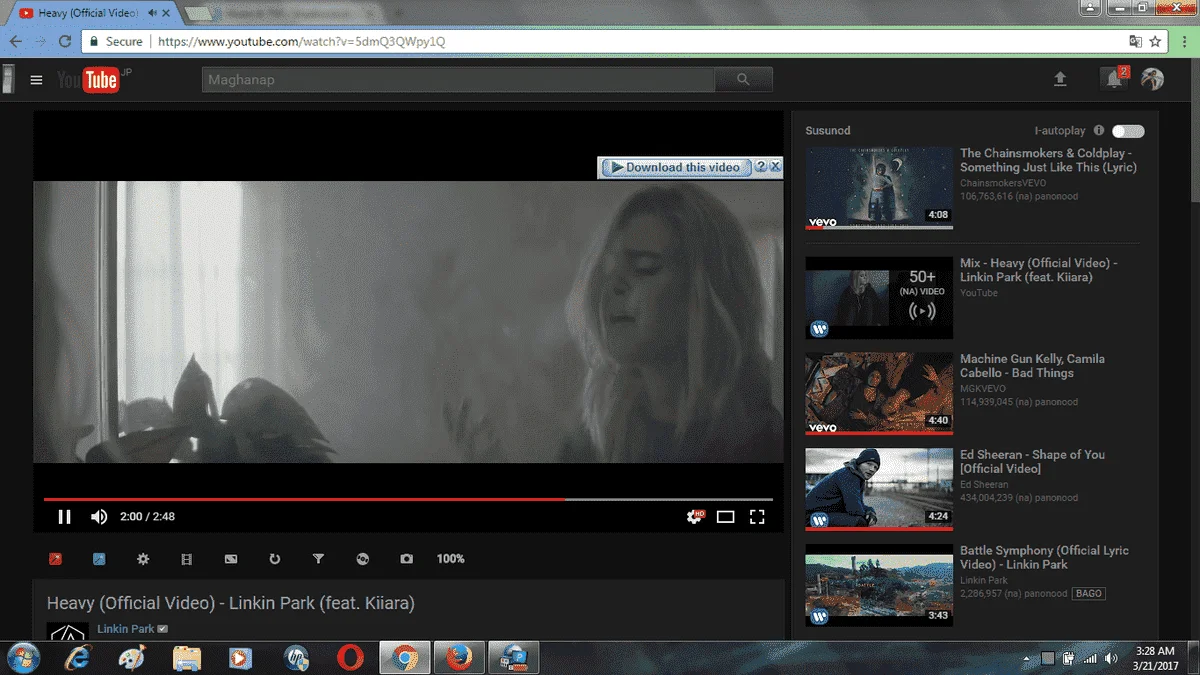Go to the YouTube home logo
Viewport: 1200px width, 675px height.
[91, 80]
